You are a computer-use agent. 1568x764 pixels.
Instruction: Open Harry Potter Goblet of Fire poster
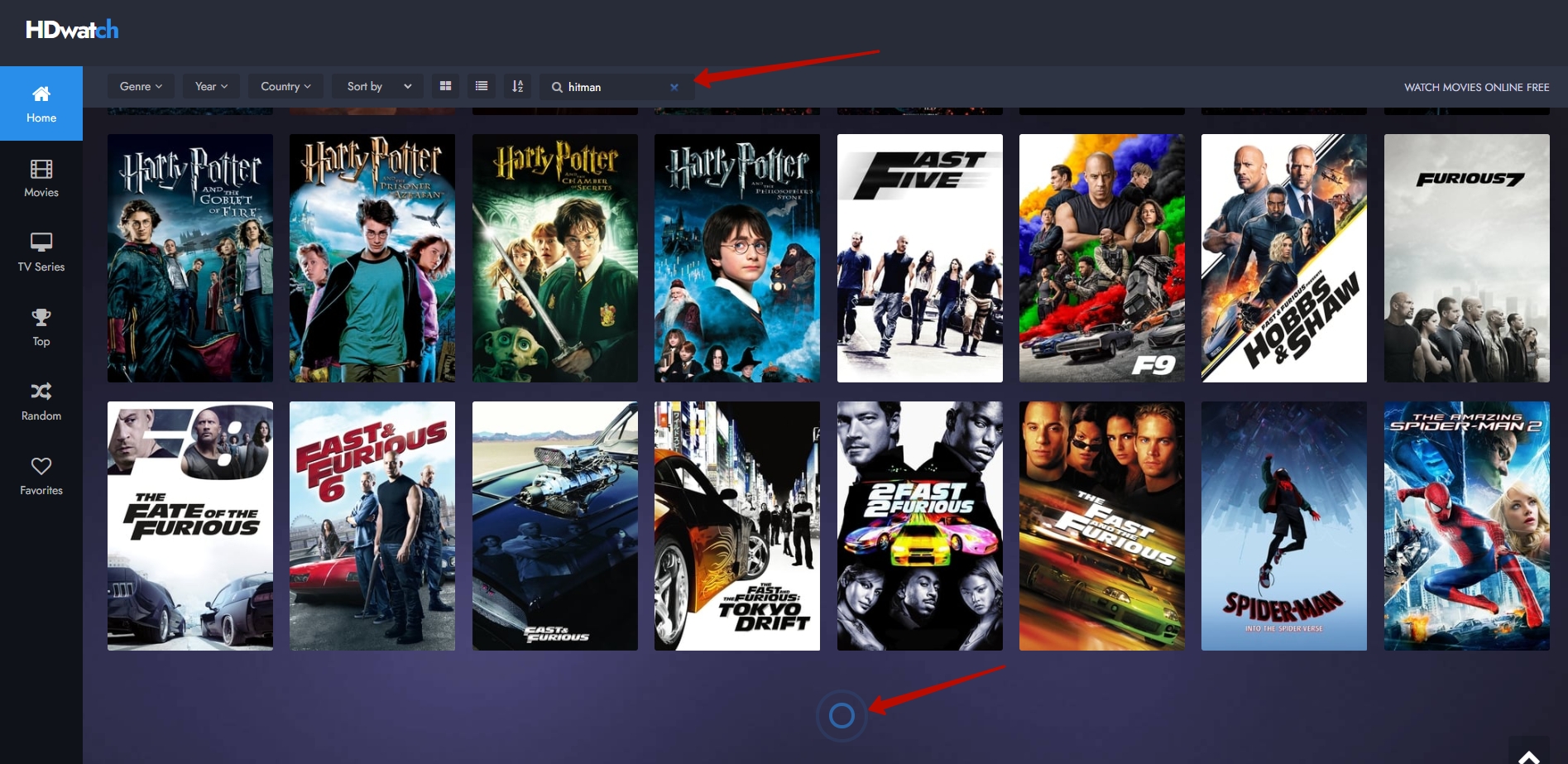[190, 258]
